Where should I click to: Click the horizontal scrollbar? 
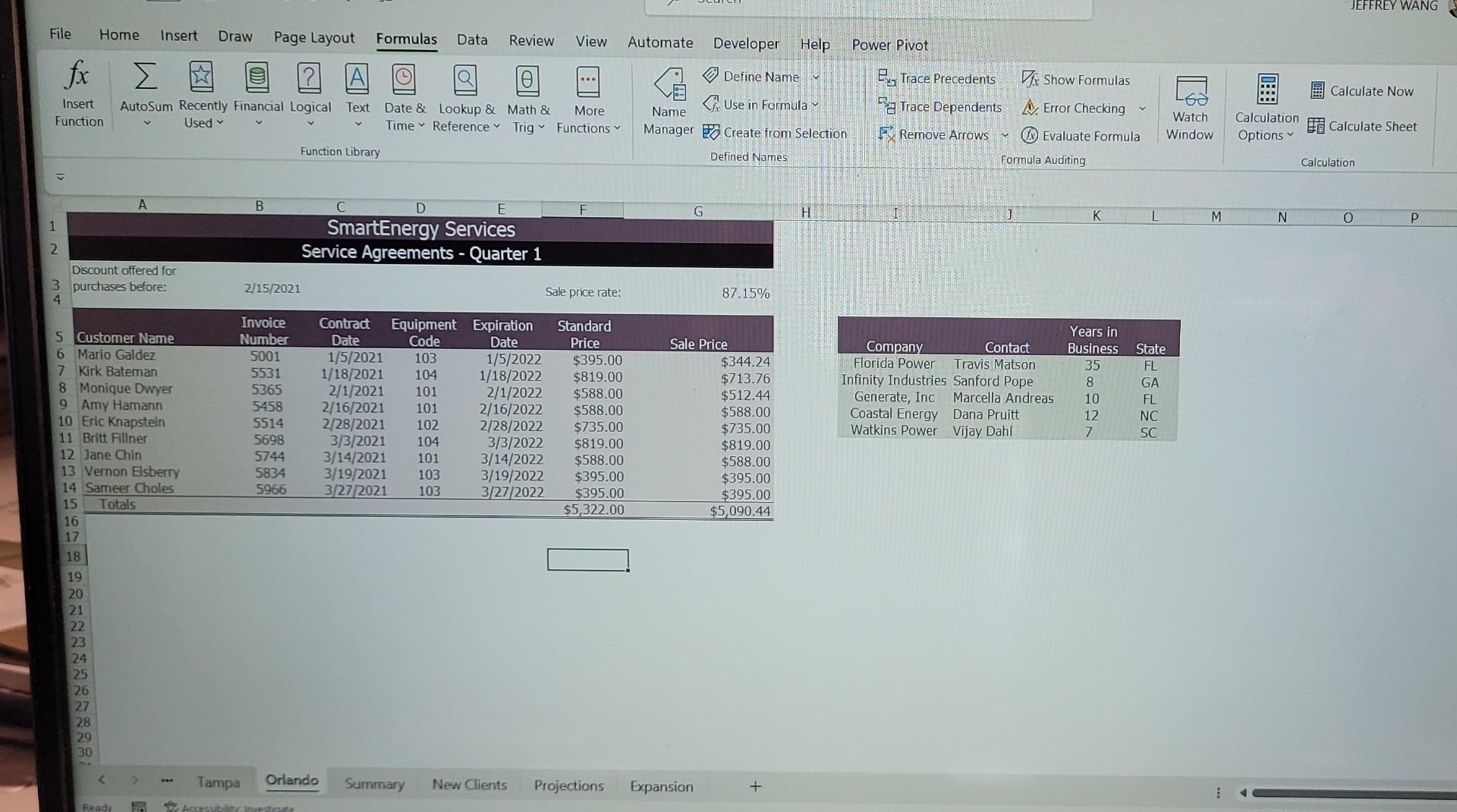[x=1354, y=793]
